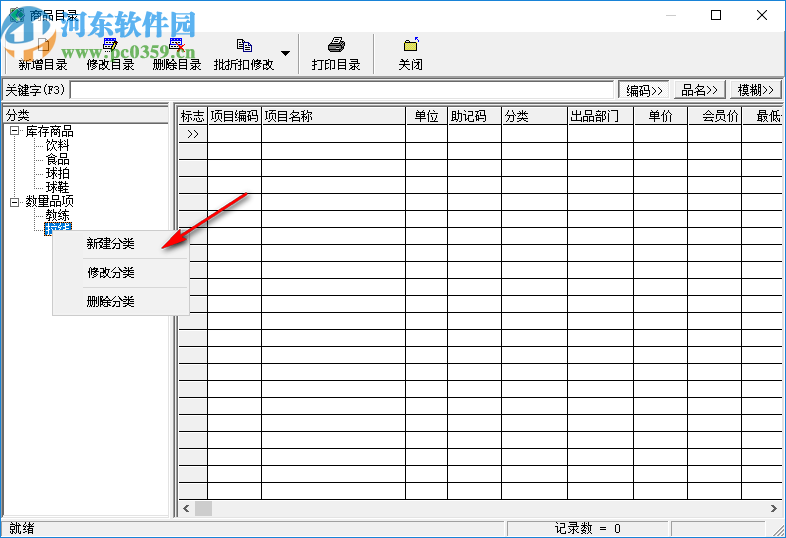Click the 品名>> search button

pyautogui.click(x=700, y=90)
